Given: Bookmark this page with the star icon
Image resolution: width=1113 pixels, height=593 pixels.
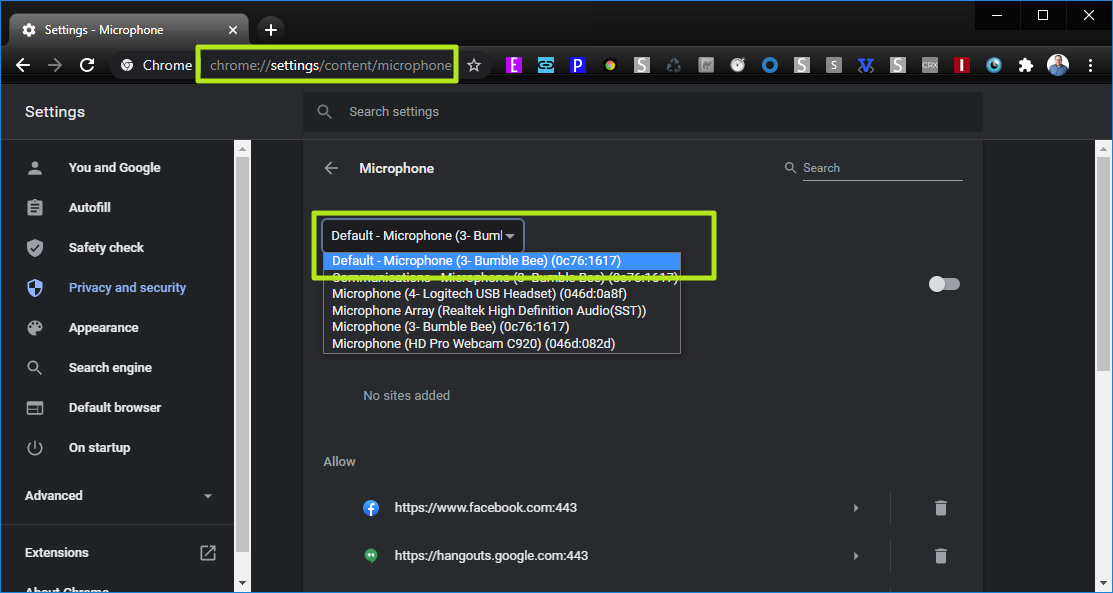Looking at the screenshot, I should (x=474, y=65).
